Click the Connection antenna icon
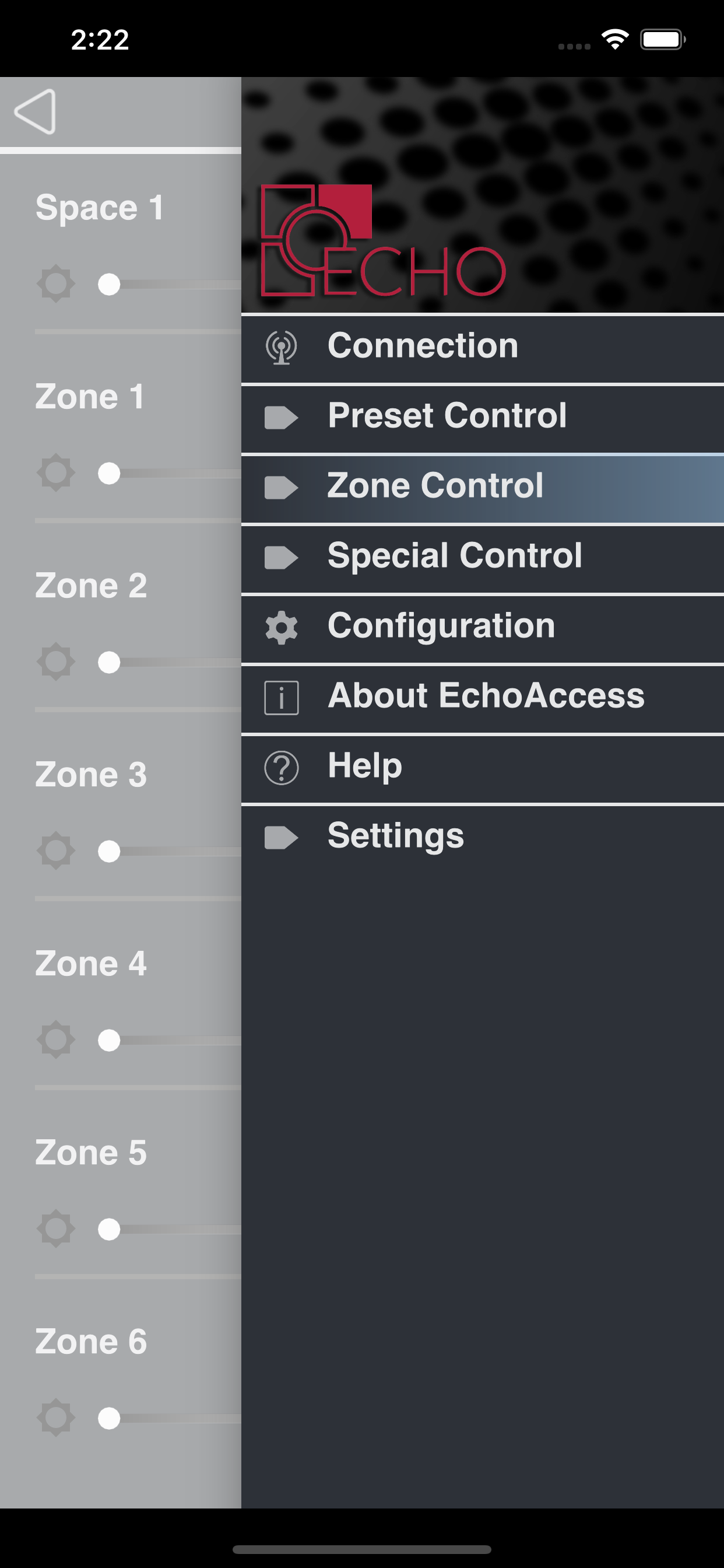 [x=280, y=347]
